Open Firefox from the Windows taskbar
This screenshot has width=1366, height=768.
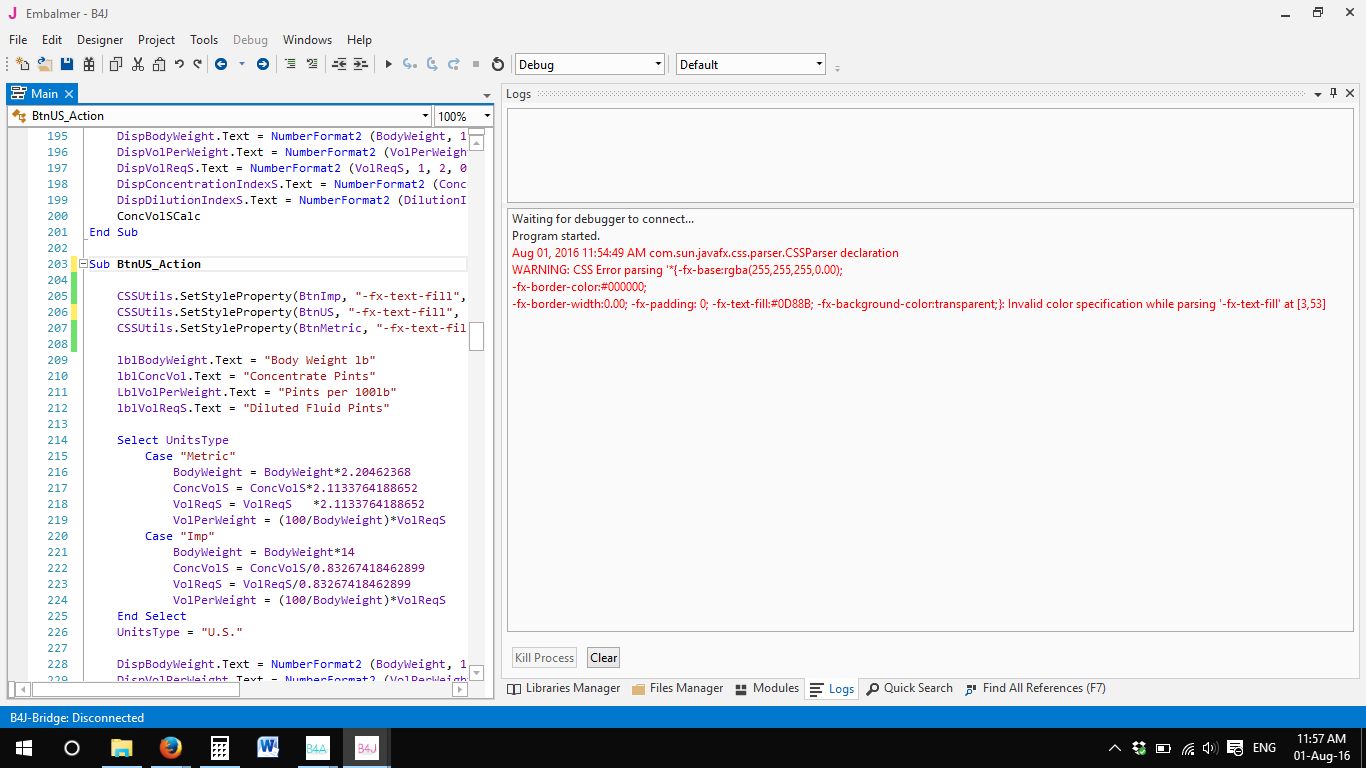(170, 747)
